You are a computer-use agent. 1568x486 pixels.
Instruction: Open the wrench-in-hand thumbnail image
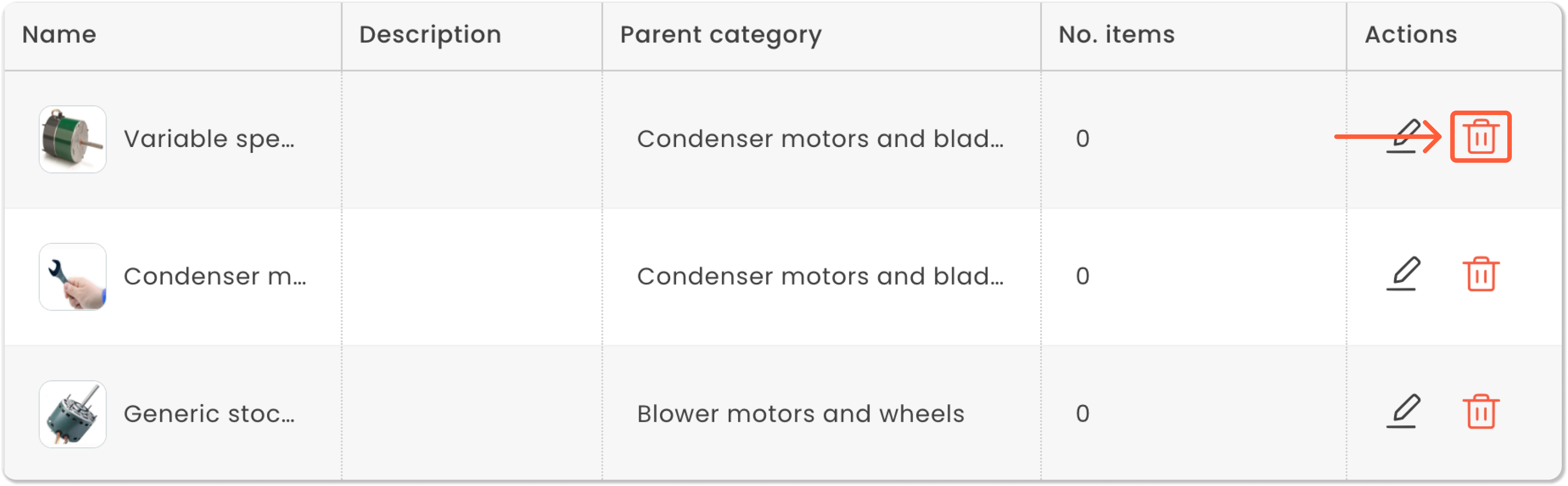[72, 277]
